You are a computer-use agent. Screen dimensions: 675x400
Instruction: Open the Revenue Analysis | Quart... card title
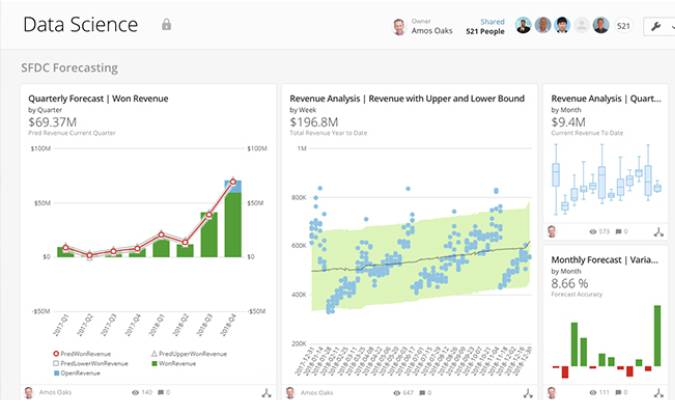pos(606,99)
